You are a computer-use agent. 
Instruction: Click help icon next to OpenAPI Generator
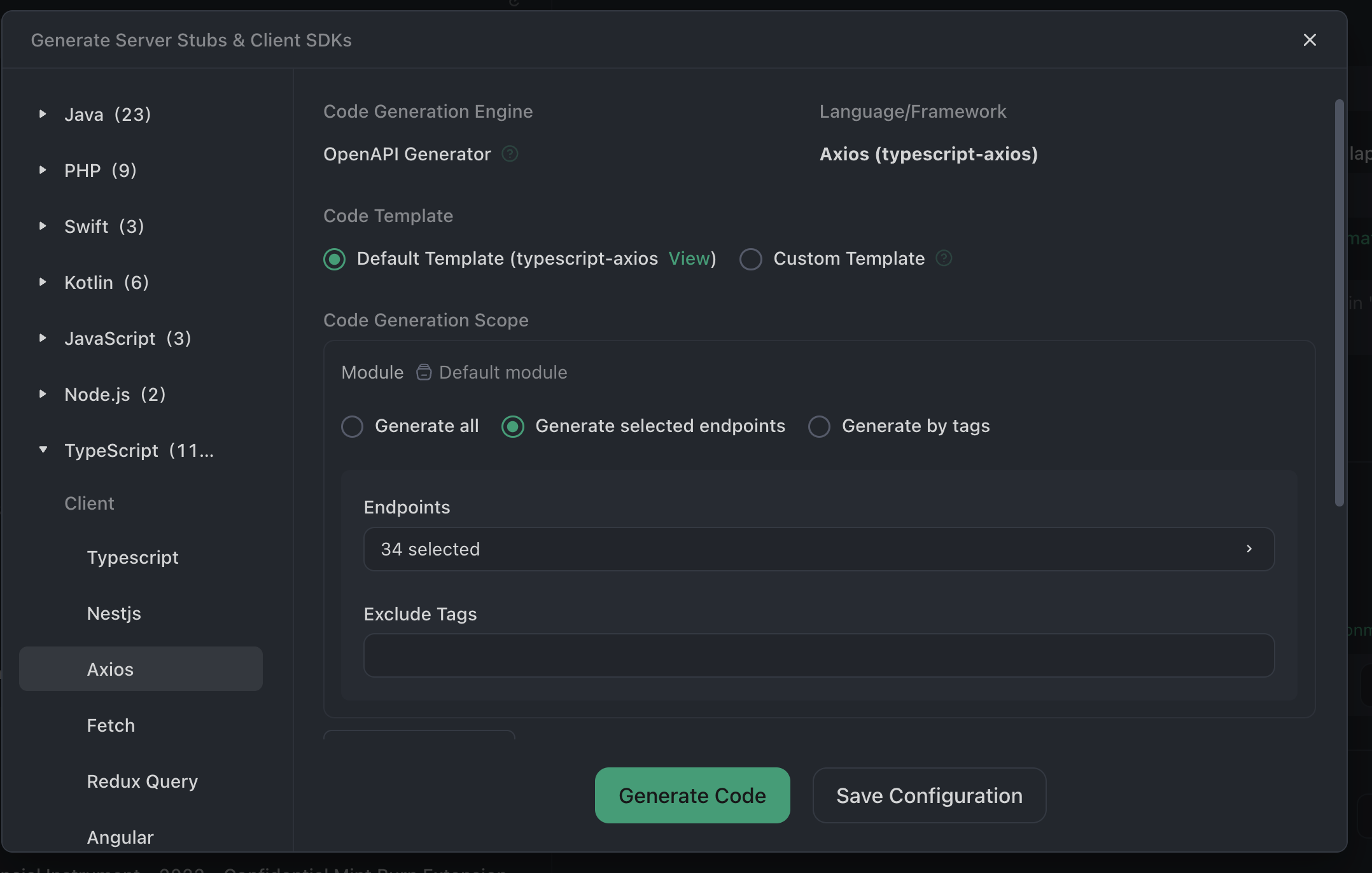coord(510,154)
